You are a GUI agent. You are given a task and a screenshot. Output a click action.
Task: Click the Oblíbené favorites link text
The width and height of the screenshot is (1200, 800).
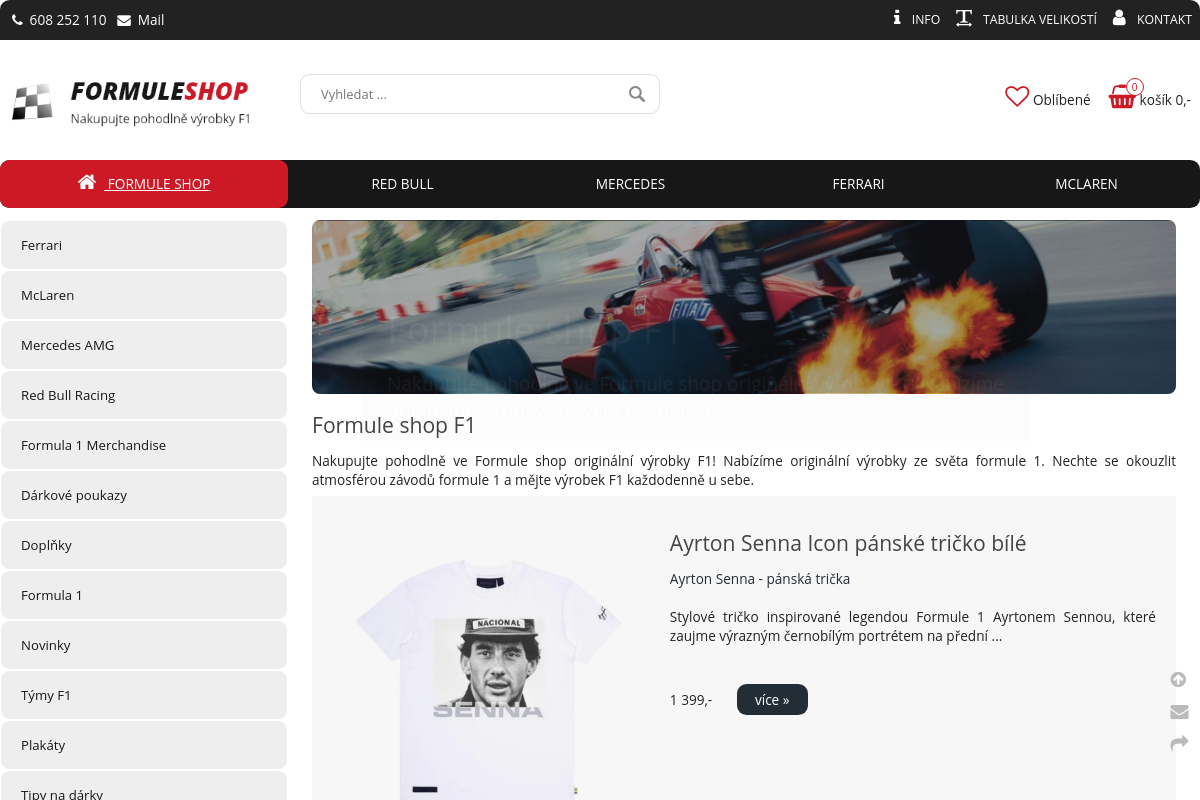(1062, 100)
